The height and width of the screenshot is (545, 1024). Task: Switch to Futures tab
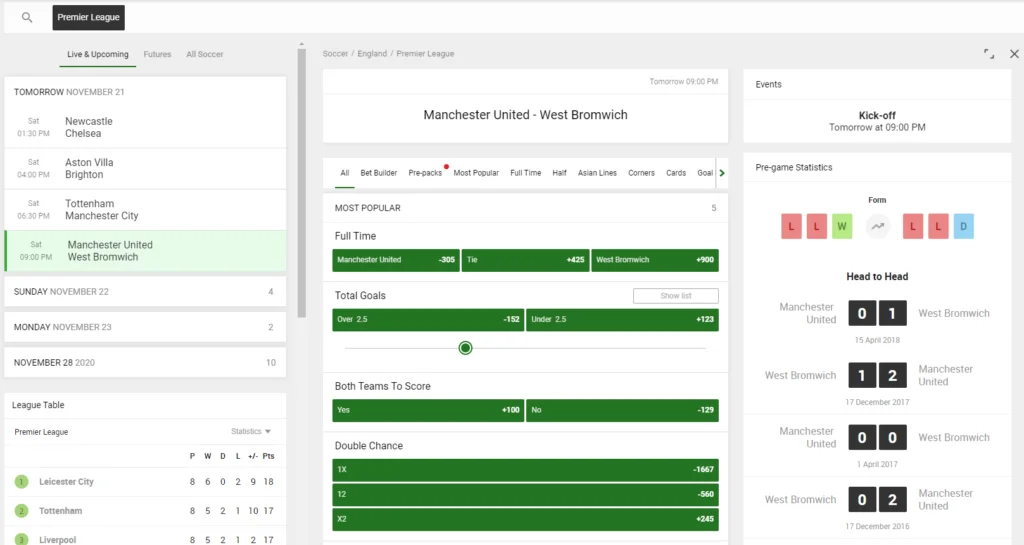157,54
